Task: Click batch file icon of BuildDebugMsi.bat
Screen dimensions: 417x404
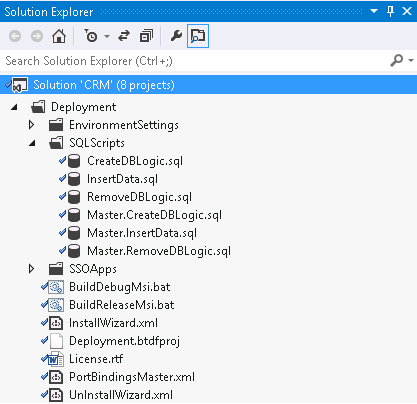Action: [56, 287]
